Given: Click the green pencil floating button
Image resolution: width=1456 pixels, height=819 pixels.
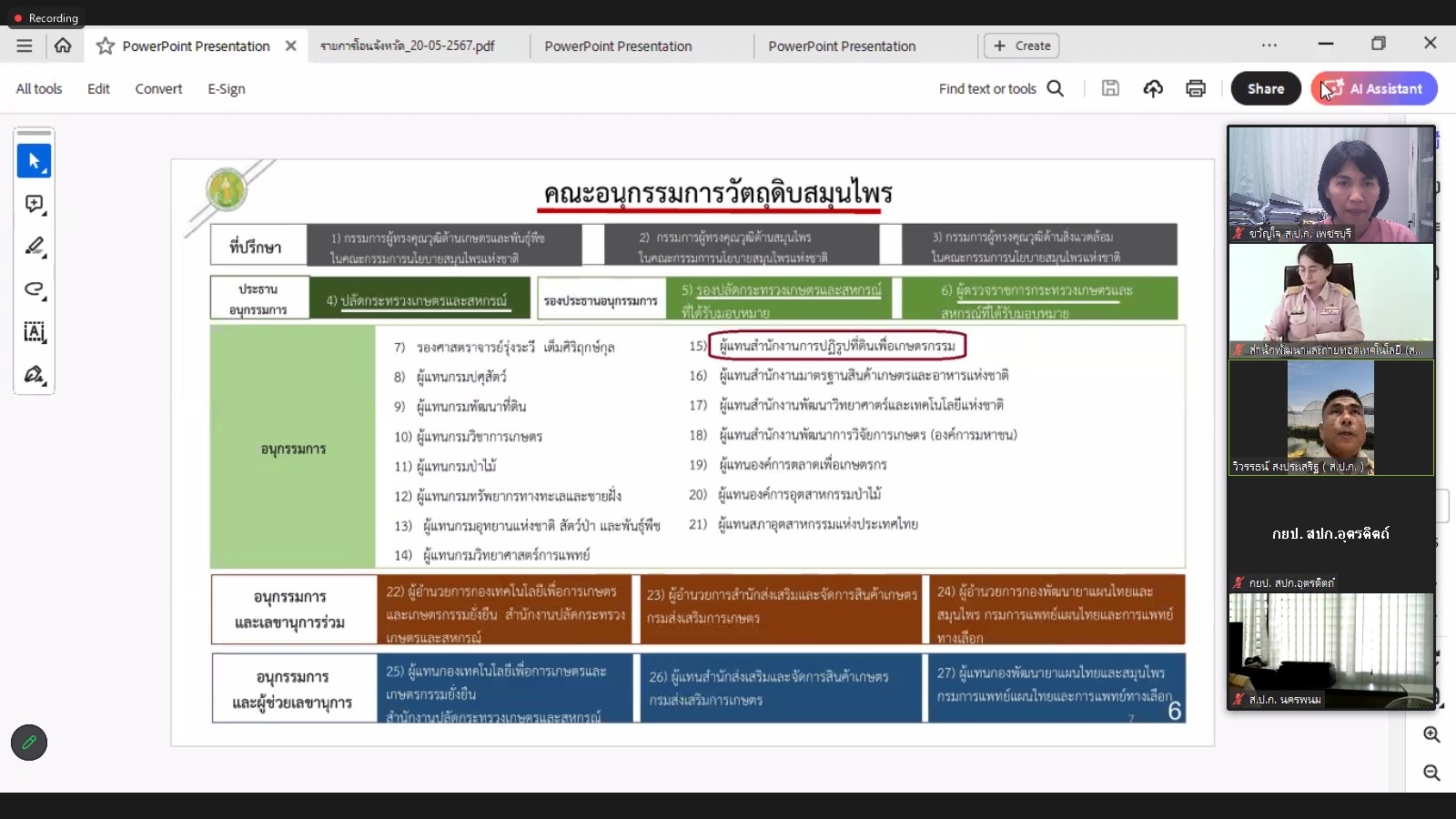Looking at the screenshot, I should (x=29, y=743).
